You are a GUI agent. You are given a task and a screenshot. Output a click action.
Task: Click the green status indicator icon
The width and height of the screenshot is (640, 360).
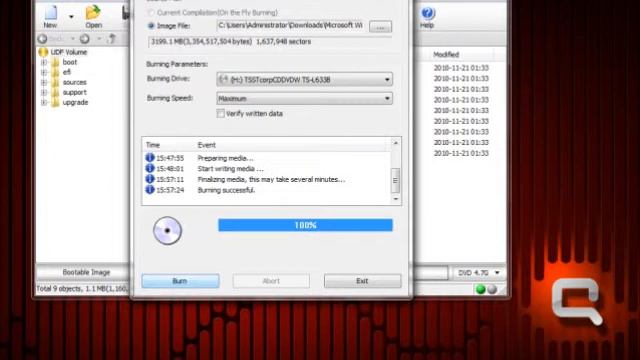[x=481, y=289]
